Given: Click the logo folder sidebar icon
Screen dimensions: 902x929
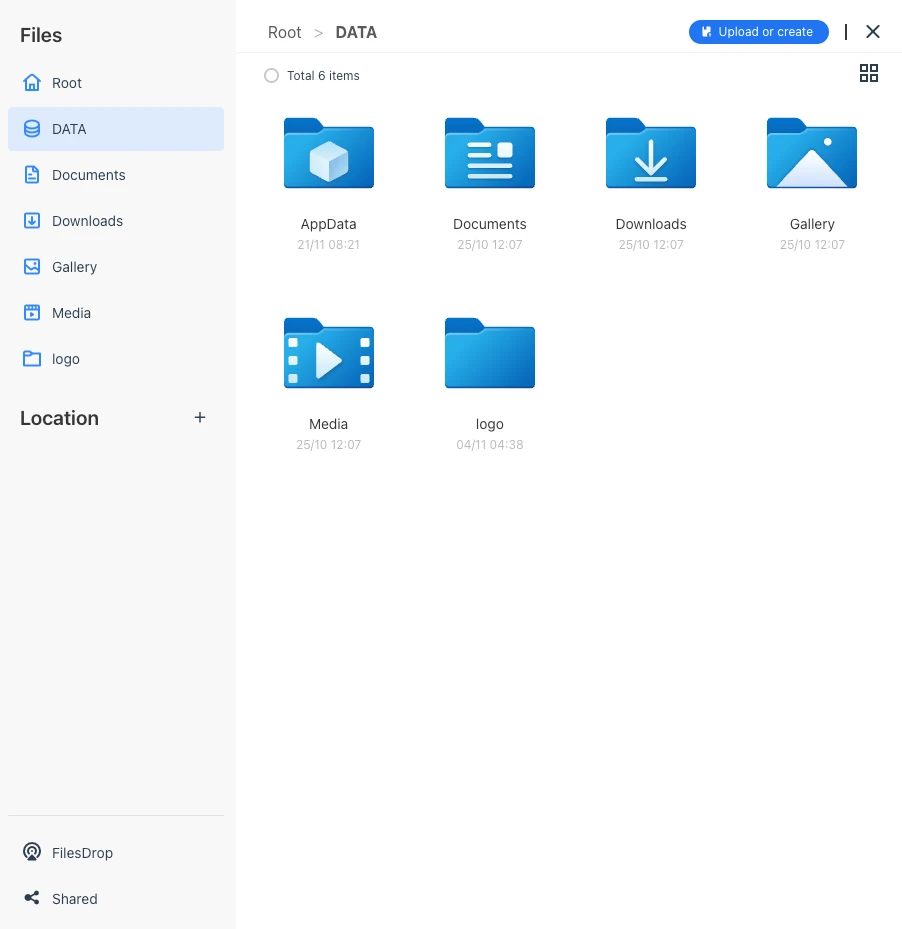Looking at the screenshot, I should [32, 359].
